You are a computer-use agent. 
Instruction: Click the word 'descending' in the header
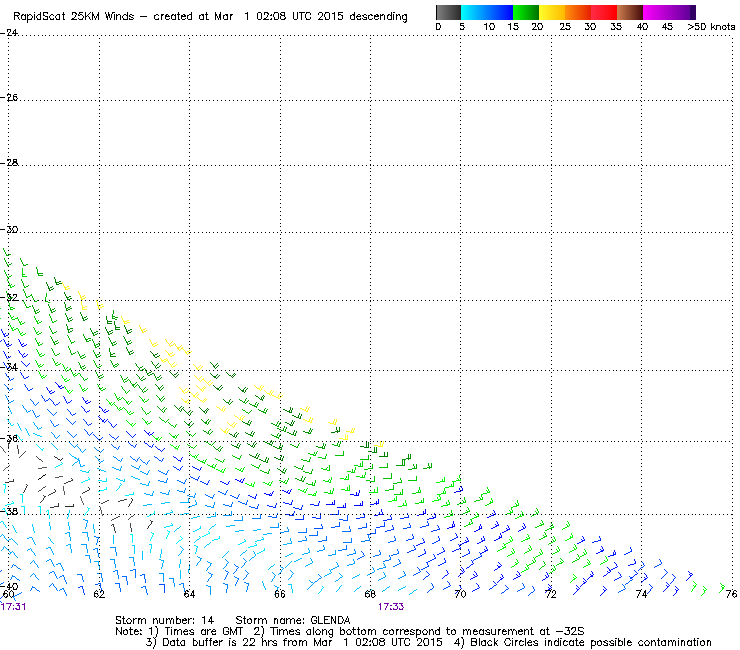(378, 17)
